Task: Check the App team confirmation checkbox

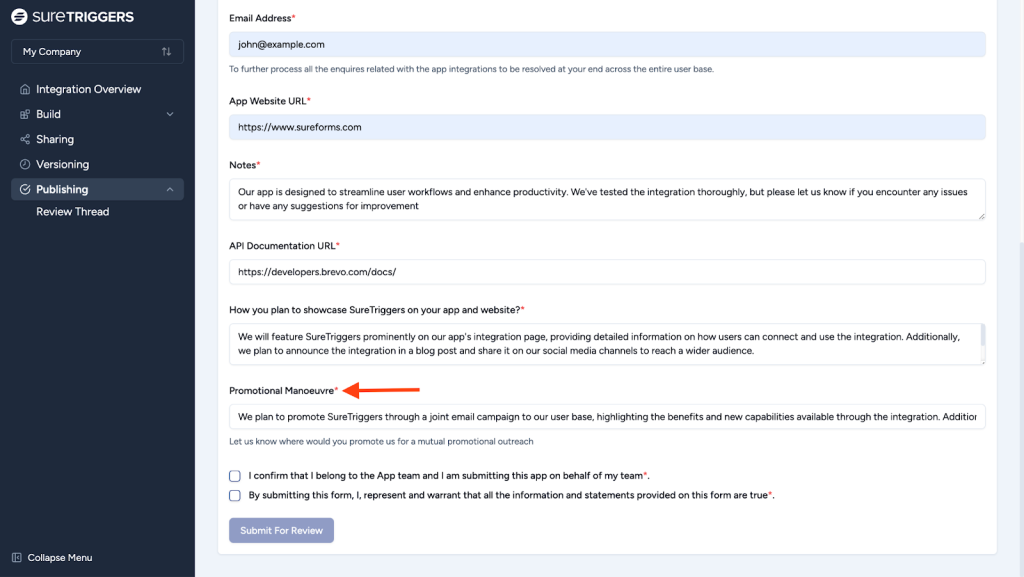Action: pyautogui.click(x=235, y=476)
